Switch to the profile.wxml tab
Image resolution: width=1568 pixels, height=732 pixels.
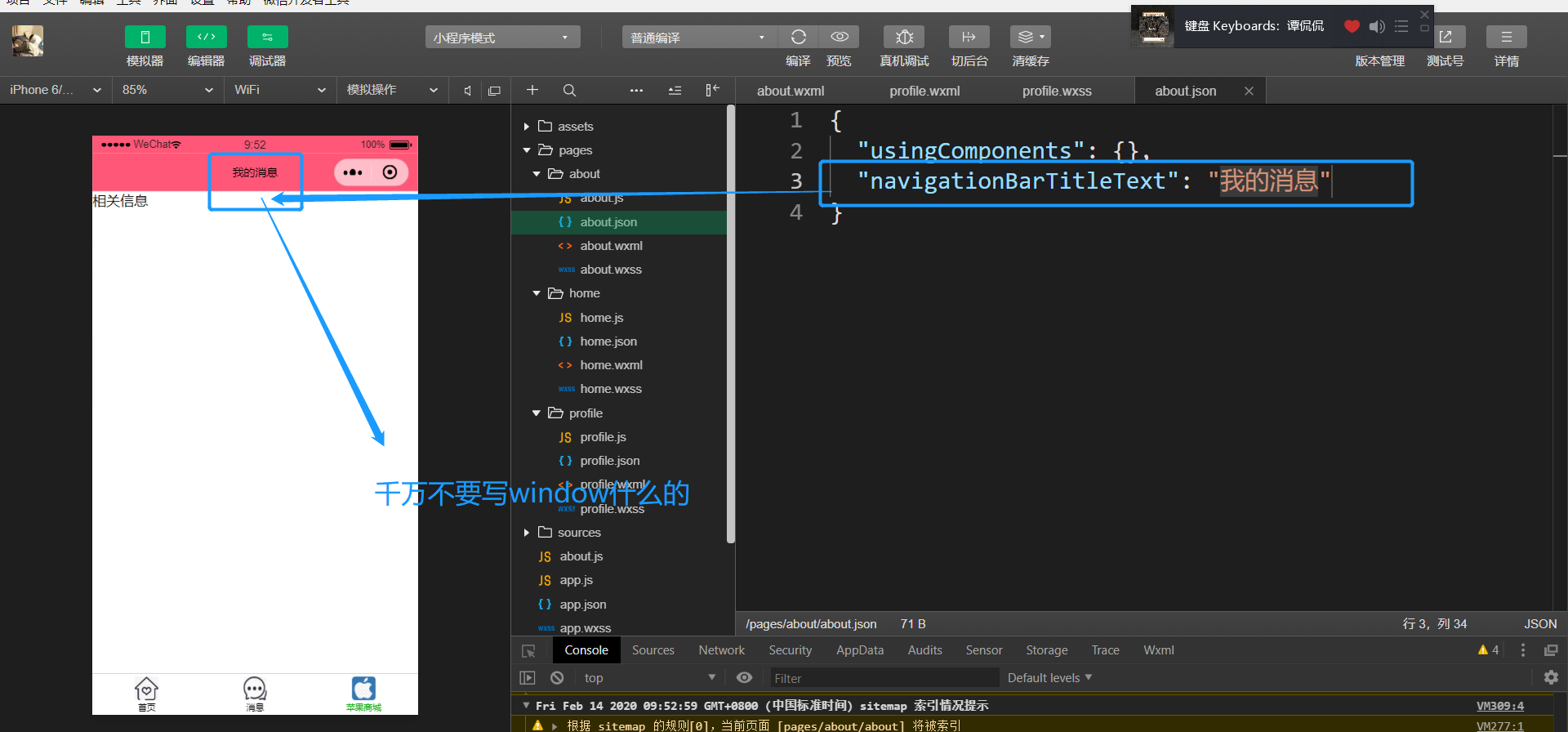point(924,91)
